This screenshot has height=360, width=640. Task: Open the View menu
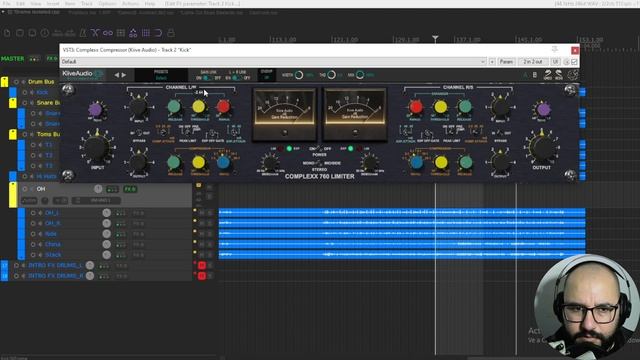(x=36, y=4)
